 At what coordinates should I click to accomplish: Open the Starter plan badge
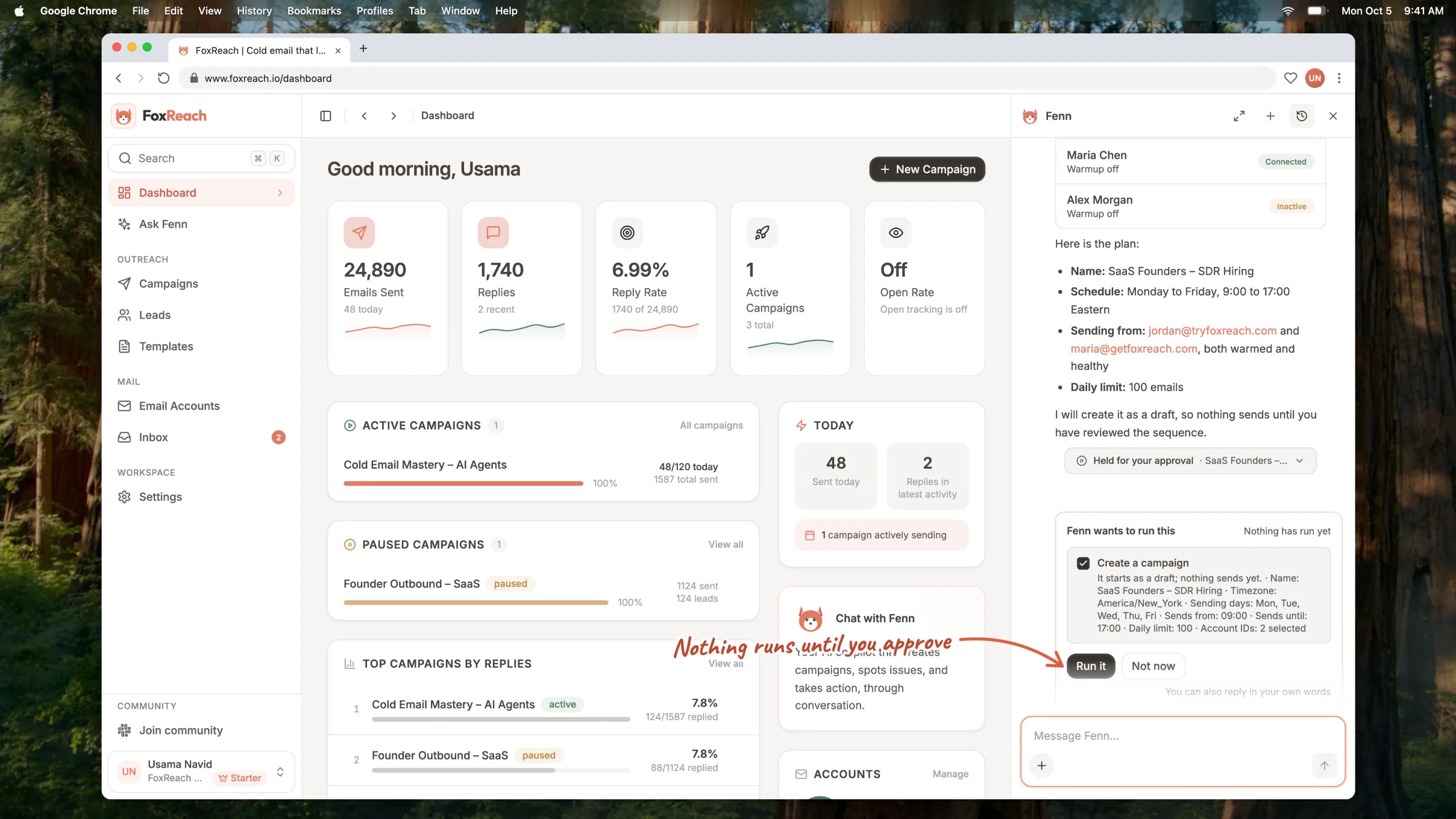click(240, 779)
